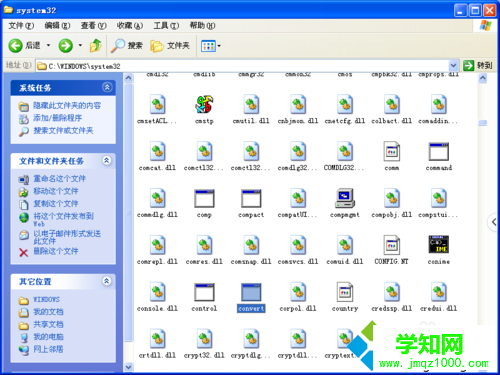The height and width of the screenshot is (375, 500).
Task: Click 删除这个文件 link
Action: [x=56, y=251]
